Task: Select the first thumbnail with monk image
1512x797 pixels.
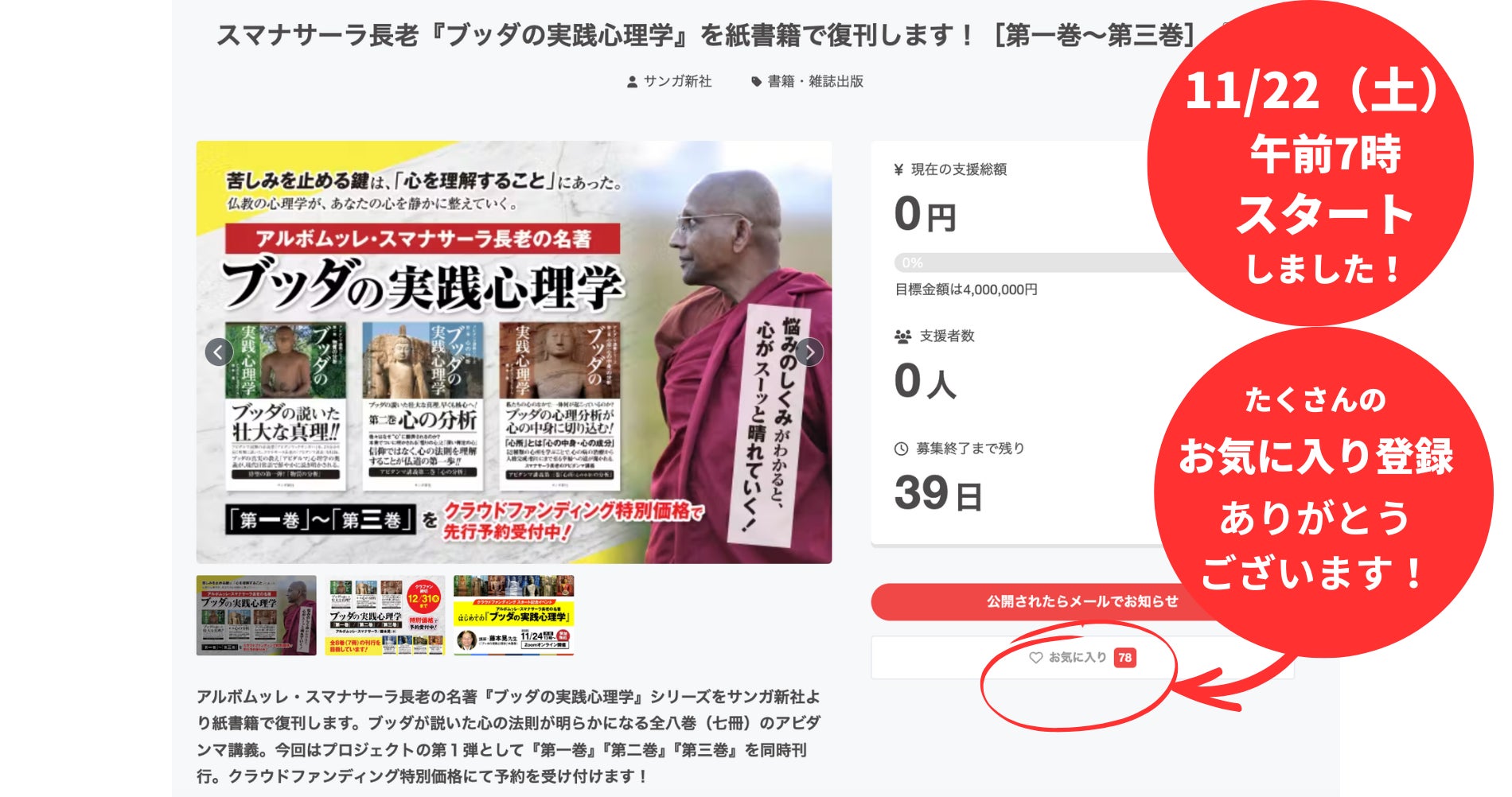Action: click(x=256, y=616)
